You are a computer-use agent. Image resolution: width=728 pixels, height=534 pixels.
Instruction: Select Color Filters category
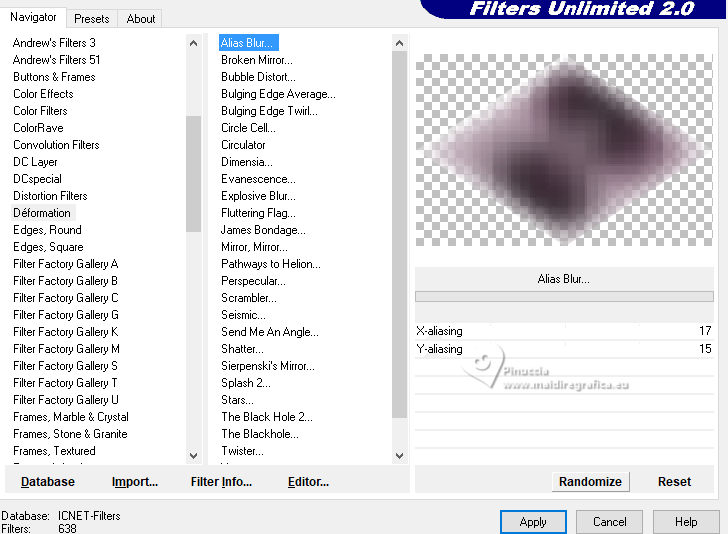tap(40, 111)
